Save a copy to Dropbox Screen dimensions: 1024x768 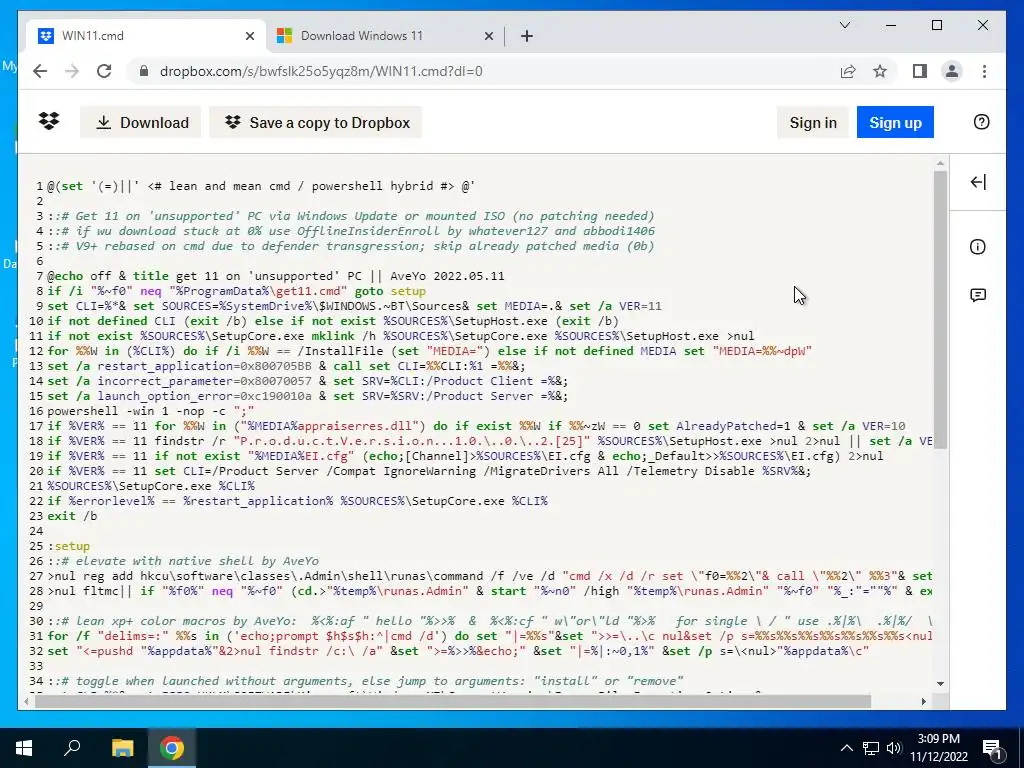[x=316, y=122]
